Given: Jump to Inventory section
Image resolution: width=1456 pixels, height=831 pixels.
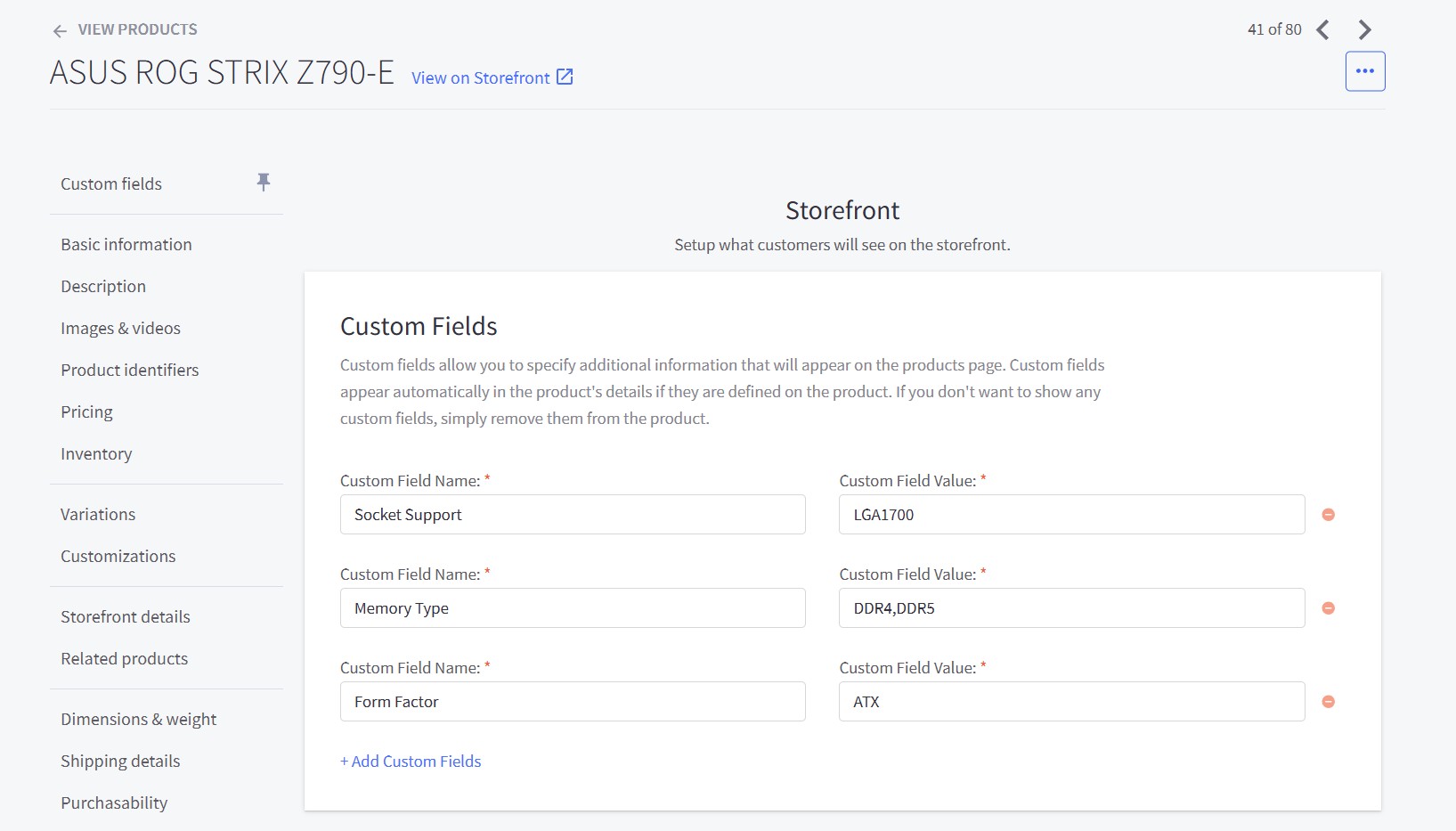Looking at the screenshot, I should pos(96,454).
